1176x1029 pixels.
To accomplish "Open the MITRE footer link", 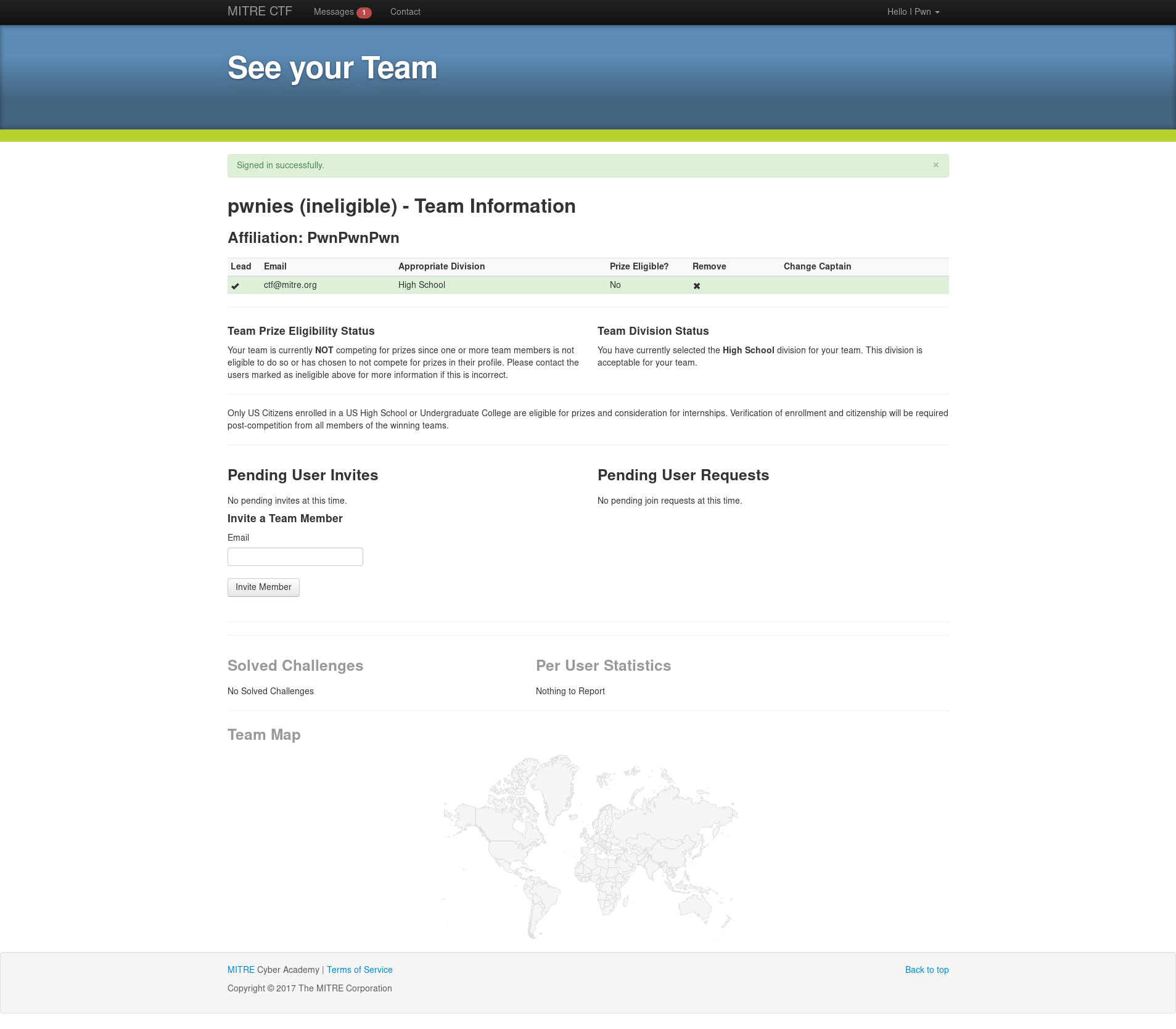I will (x=241, y=970).
